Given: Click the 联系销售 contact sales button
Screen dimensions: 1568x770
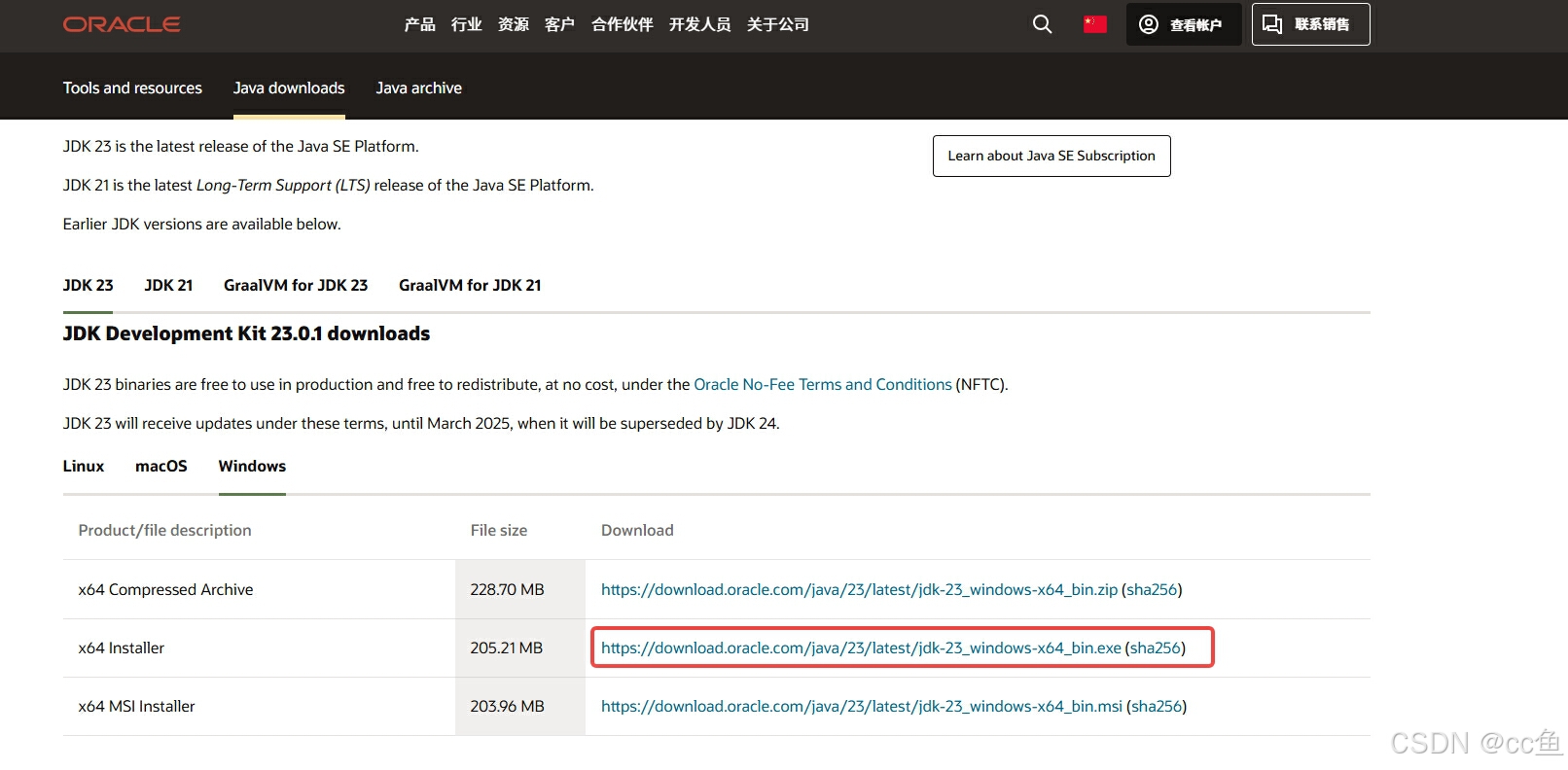Looking at the screenshot, I should 1310,24.
